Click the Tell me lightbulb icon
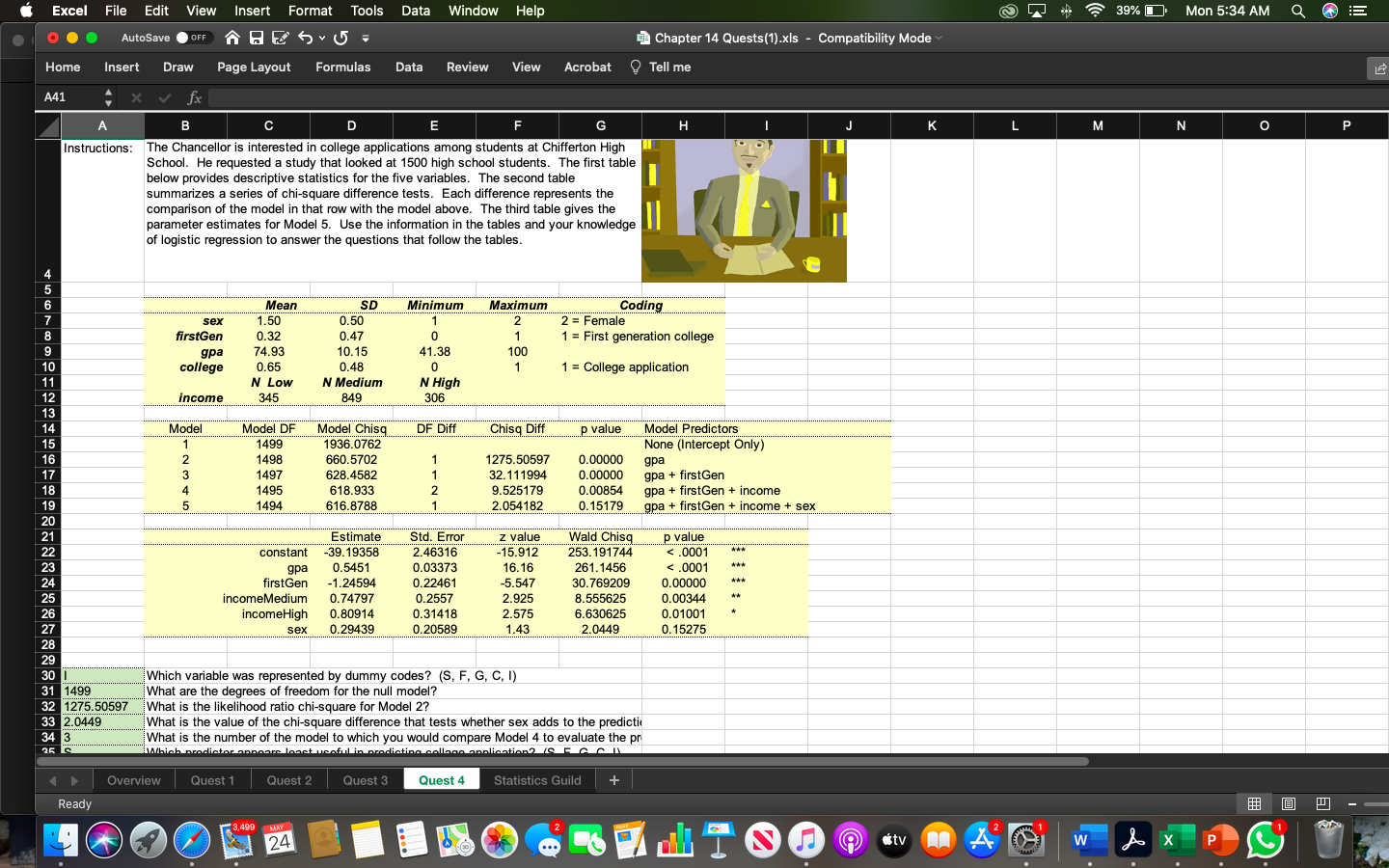This screenshot has height=868, width=1389. pyautogui.click(x=634, y=67)
